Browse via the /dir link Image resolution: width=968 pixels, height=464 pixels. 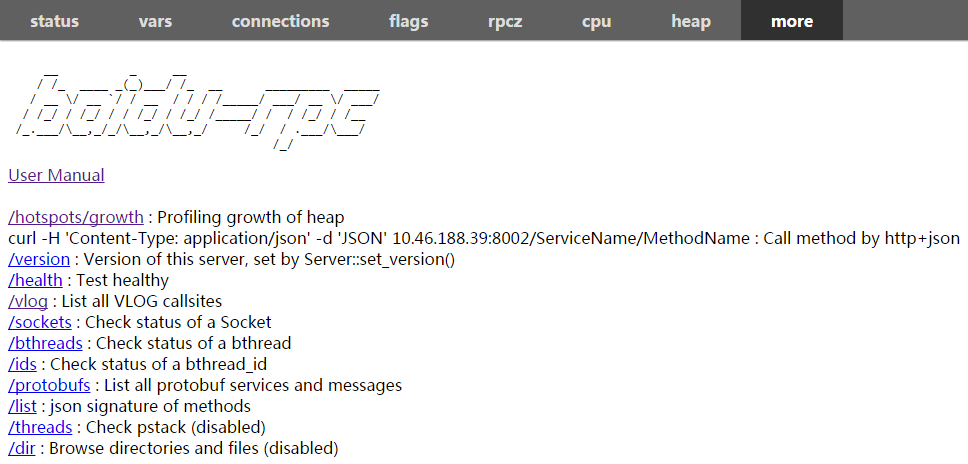coord(22,448)
